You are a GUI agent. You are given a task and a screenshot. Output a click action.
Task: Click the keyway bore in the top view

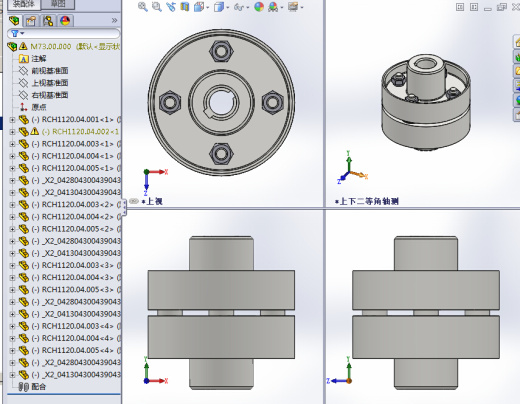coord(221,103)
